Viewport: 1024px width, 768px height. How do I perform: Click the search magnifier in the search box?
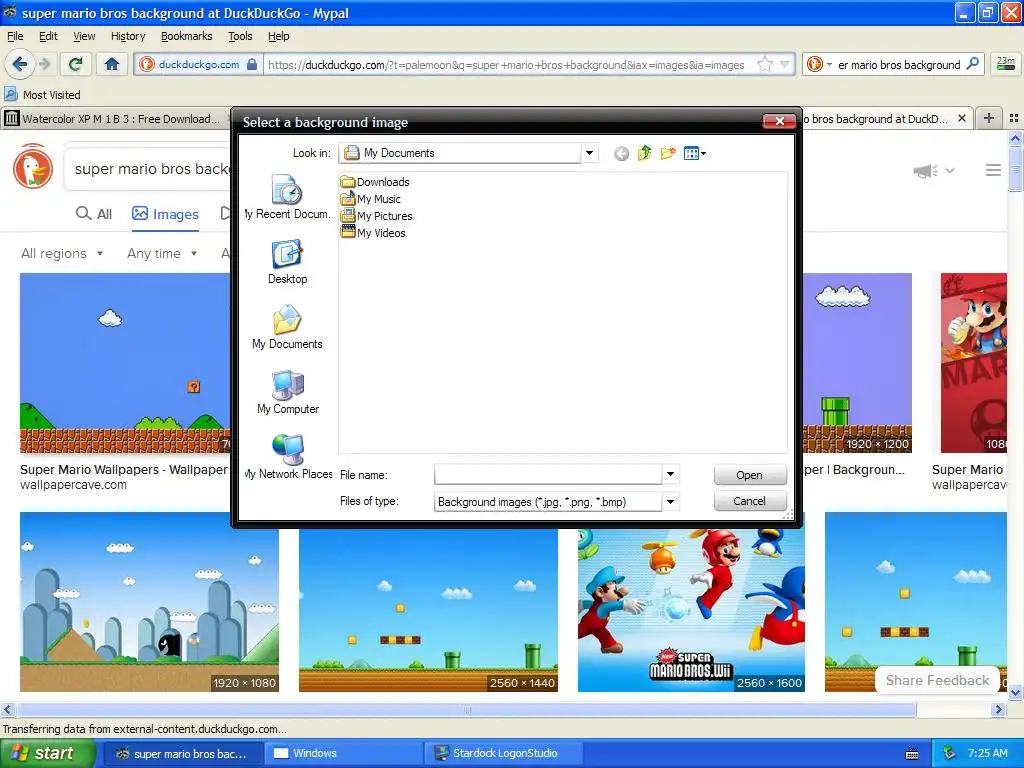(x=972, y=64)
